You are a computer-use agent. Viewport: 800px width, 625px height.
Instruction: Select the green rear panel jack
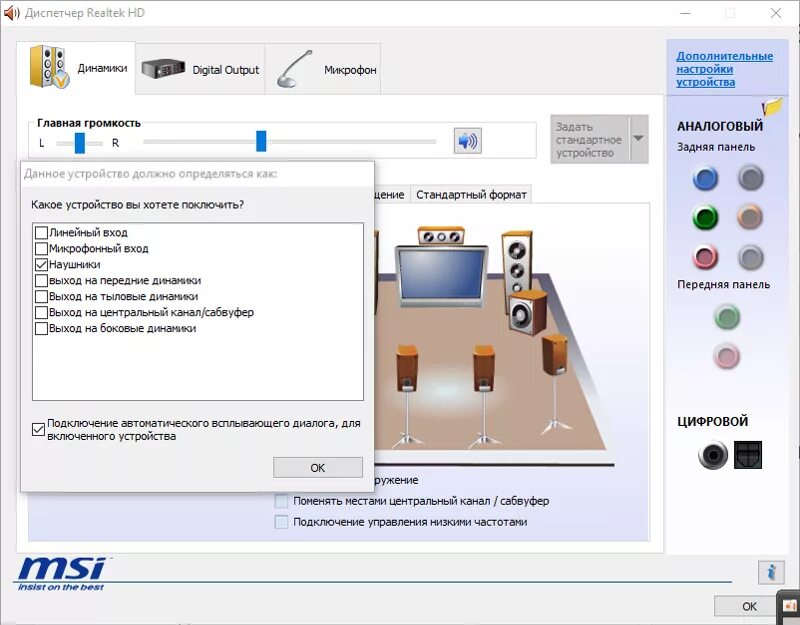[x=705, y=218]
